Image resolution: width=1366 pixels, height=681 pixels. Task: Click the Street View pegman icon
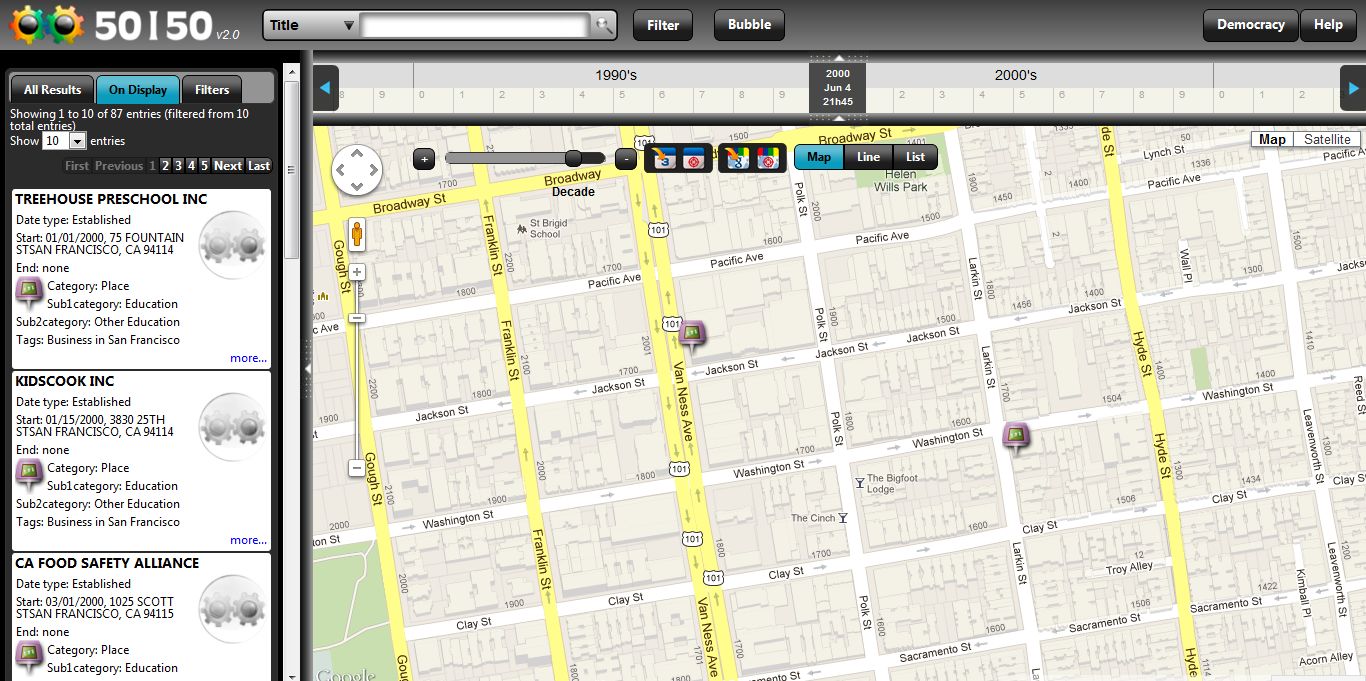(x=356, y=236)
